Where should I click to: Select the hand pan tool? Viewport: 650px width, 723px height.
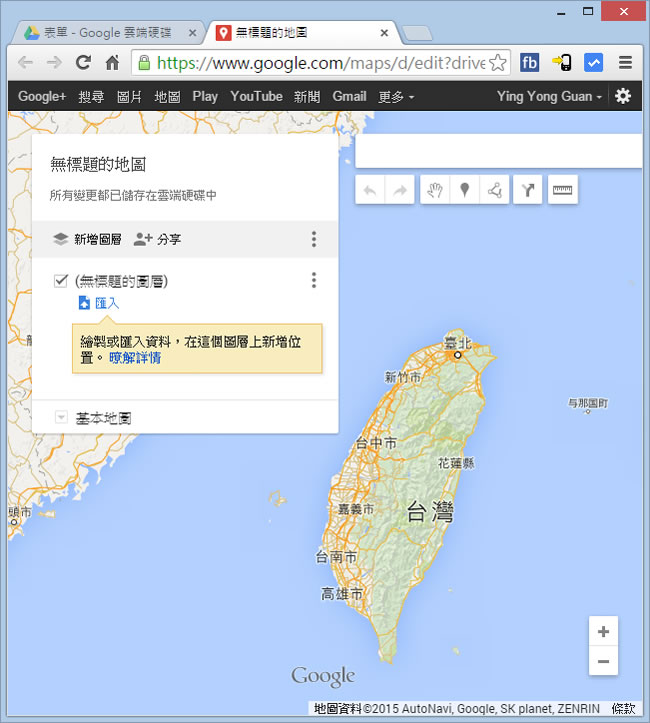click(x=435, y=190)
